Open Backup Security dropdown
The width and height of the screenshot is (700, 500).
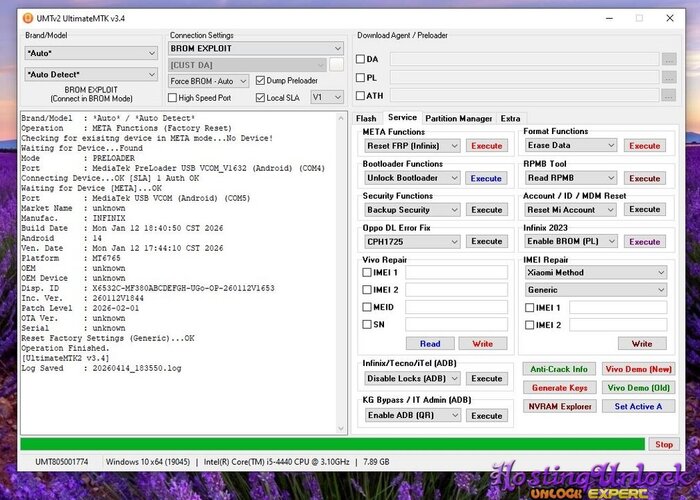412,210
